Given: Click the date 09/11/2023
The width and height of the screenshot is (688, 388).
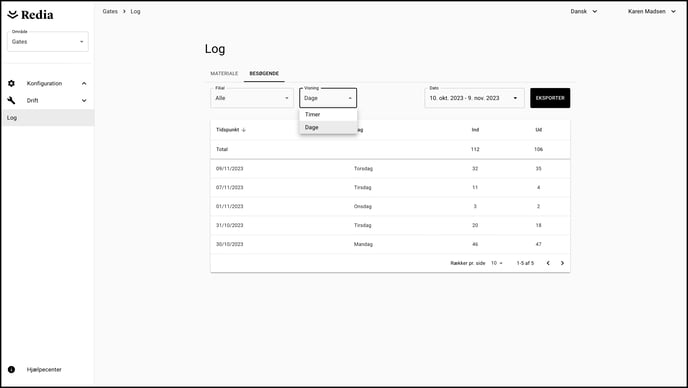Looking at the screenshot, I should [x=229, y=169].
